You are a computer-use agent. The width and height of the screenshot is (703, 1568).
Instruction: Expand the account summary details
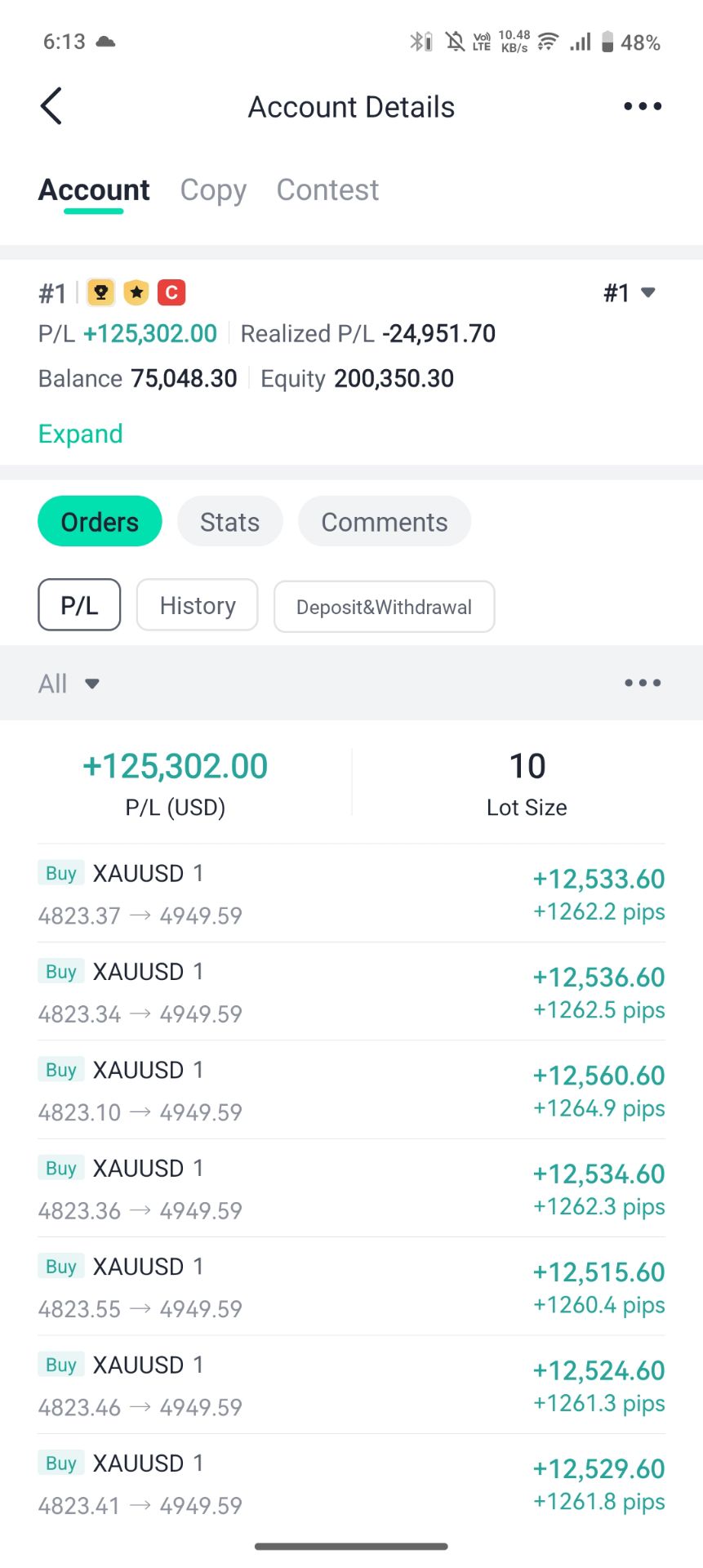click(x=80, y=434)
